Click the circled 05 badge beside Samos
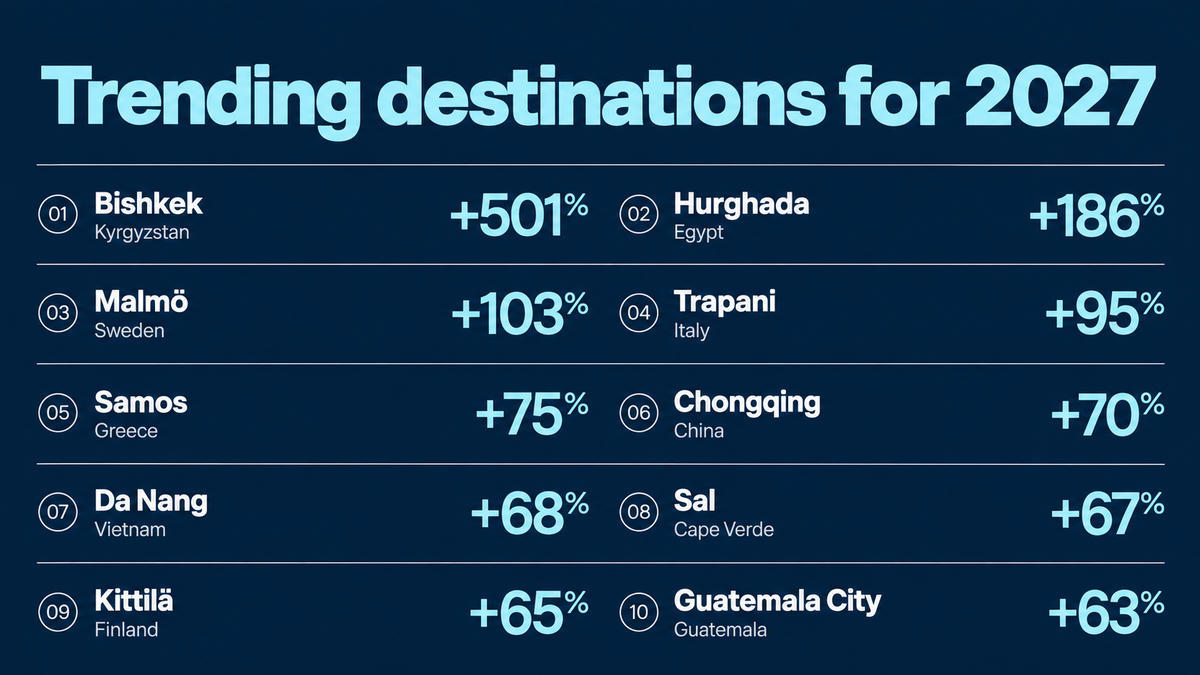 pos(57,412)
